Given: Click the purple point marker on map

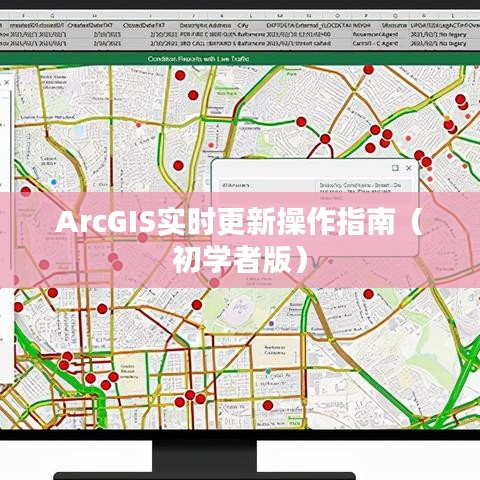Looking at the screenshot, I should pyautogui.click(x=271, y=324).
